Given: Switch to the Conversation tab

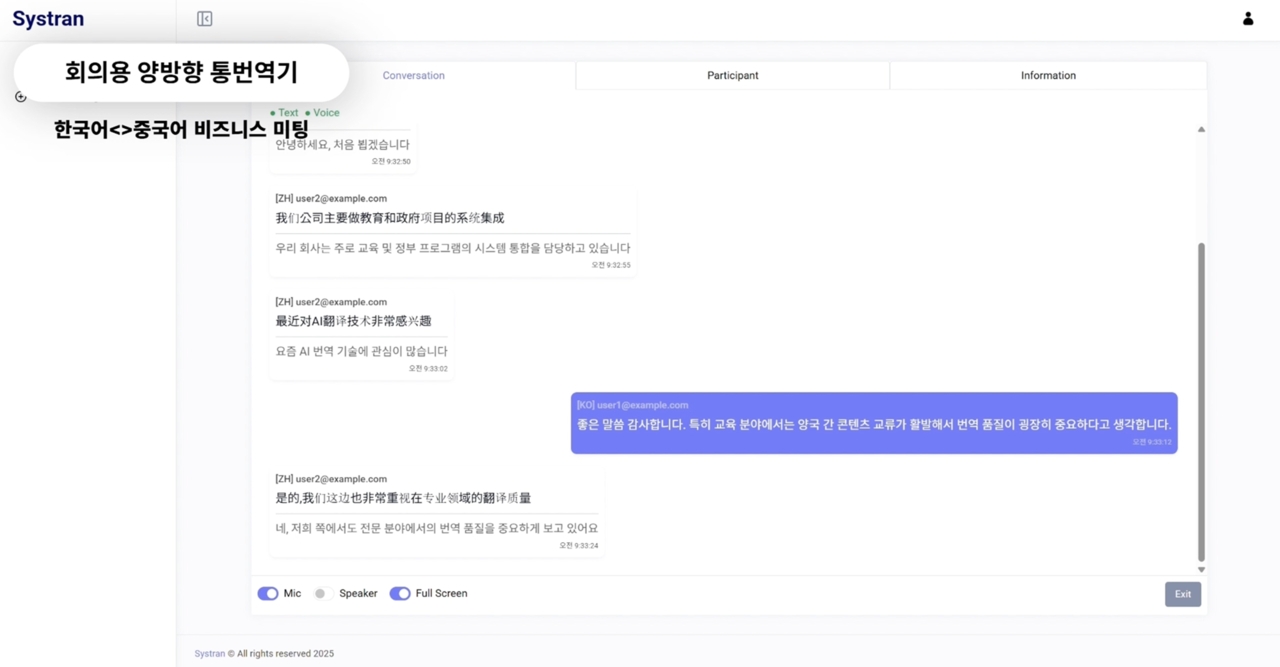Looking at the screenshot, I should 413,75.
